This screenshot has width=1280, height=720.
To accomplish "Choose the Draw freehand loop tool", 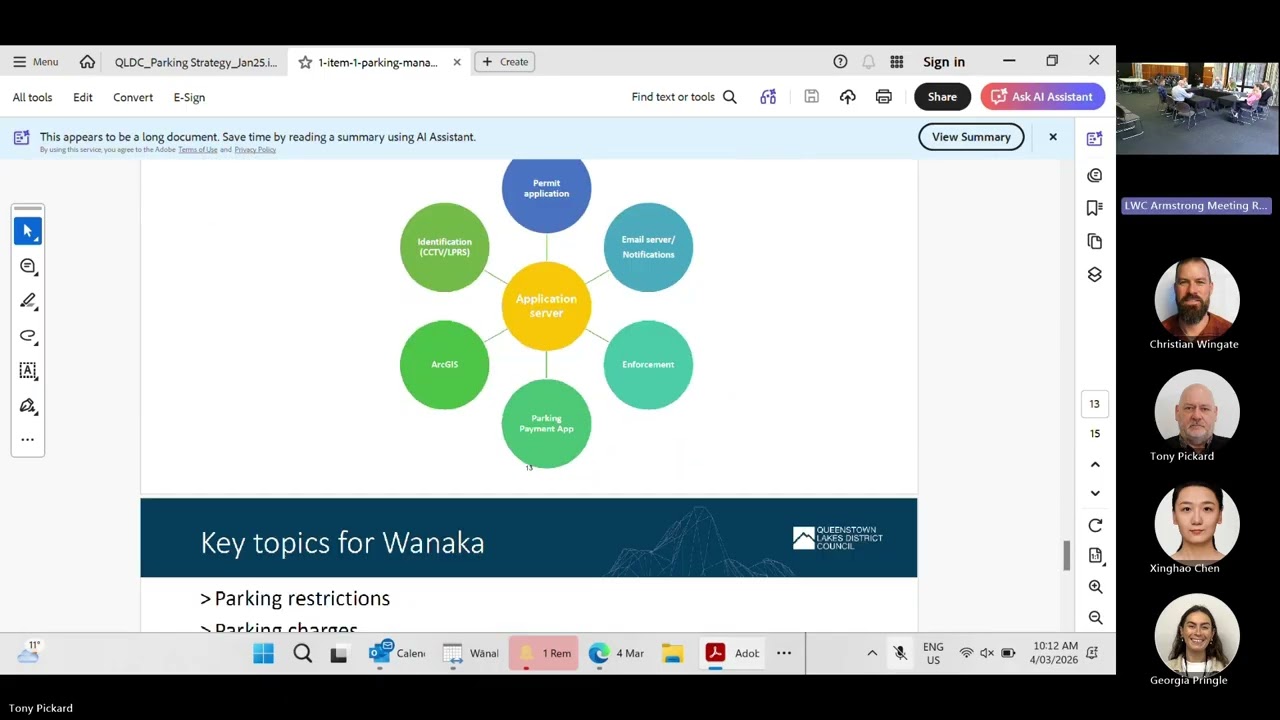I will [28, 336].
